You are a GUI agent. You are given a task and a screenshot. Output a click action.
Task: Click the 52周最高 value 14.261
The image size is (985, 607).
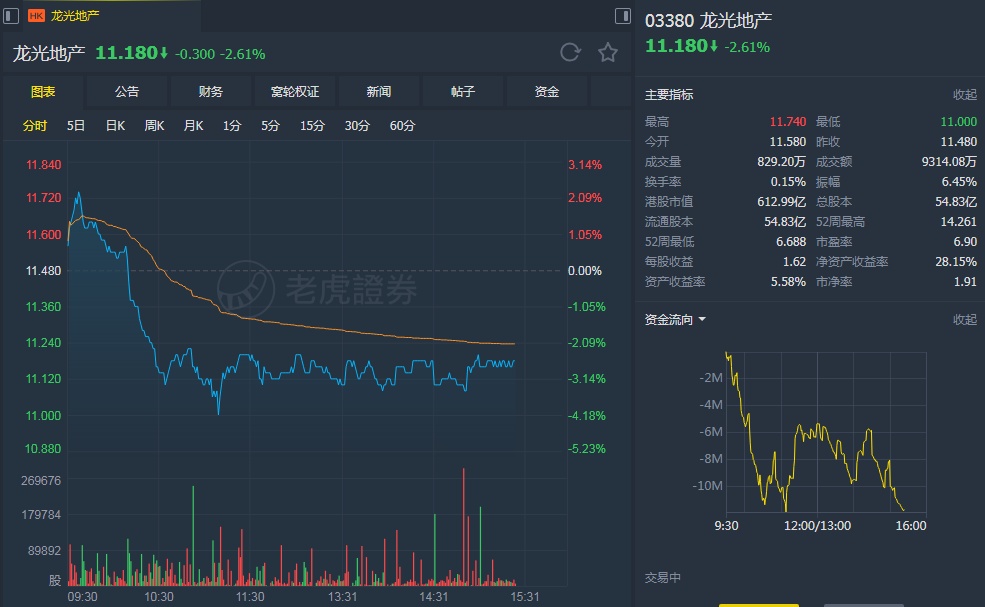[x=959, y=222]
